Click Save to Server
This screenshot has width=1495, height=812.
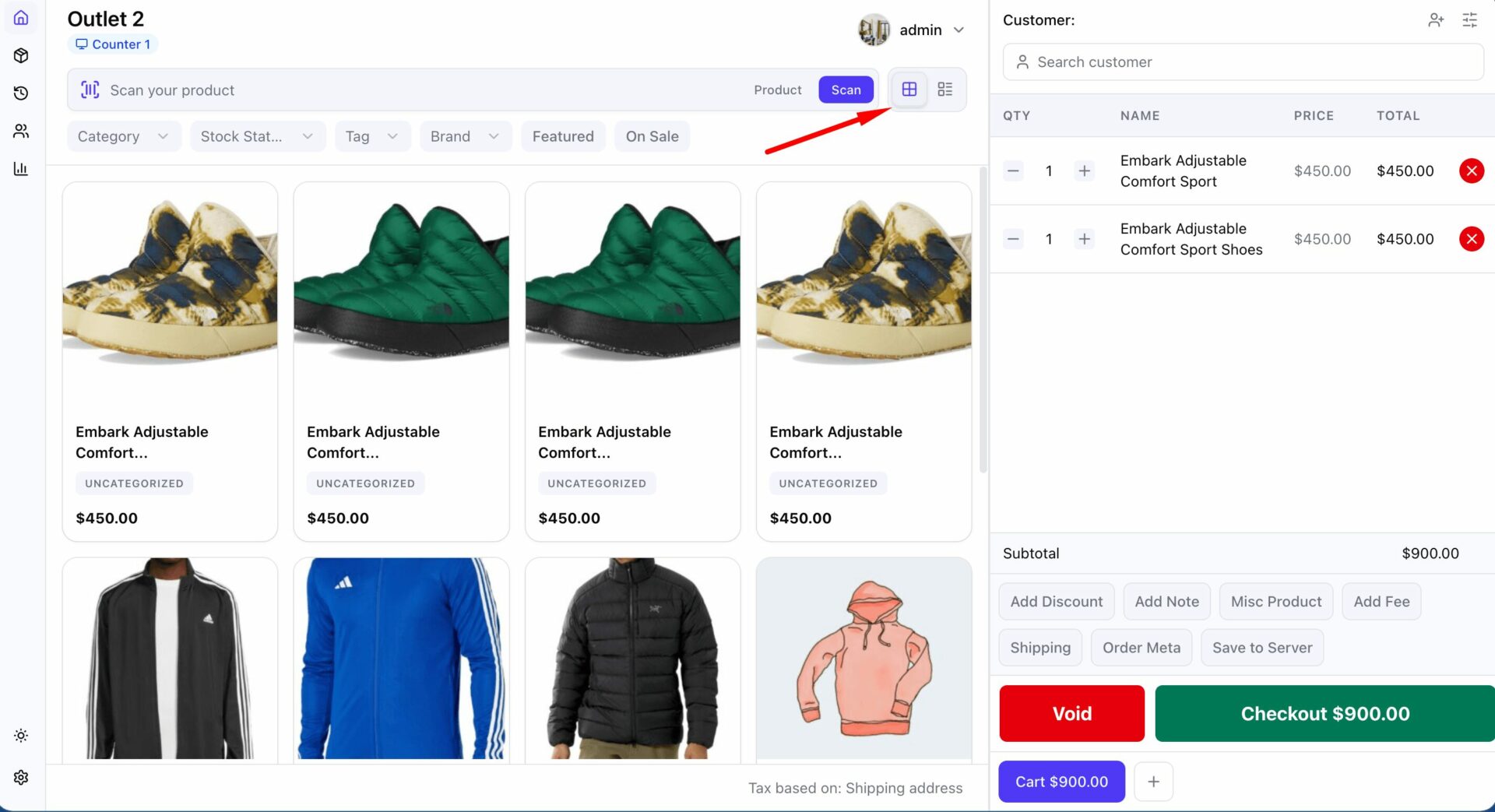pyautogui.click(x=1262, y=648)
